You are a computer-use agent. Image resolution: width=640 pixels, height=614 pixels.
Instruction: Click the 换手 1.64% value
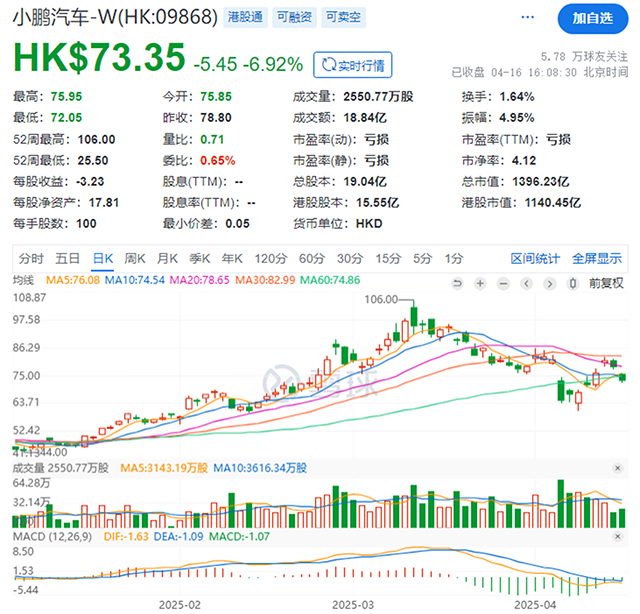click(x=517, y=97)
